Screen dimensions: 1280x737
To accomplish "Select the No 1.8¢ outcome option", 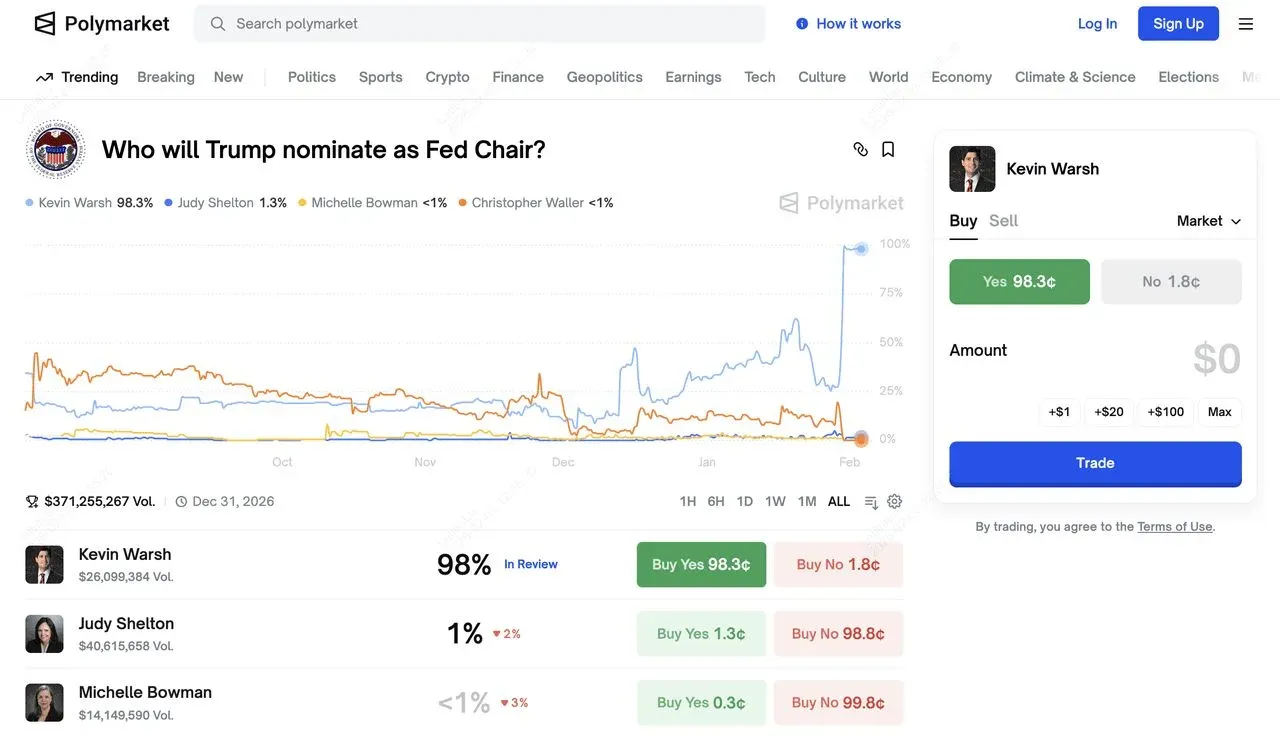I will tap(1171, 281).
